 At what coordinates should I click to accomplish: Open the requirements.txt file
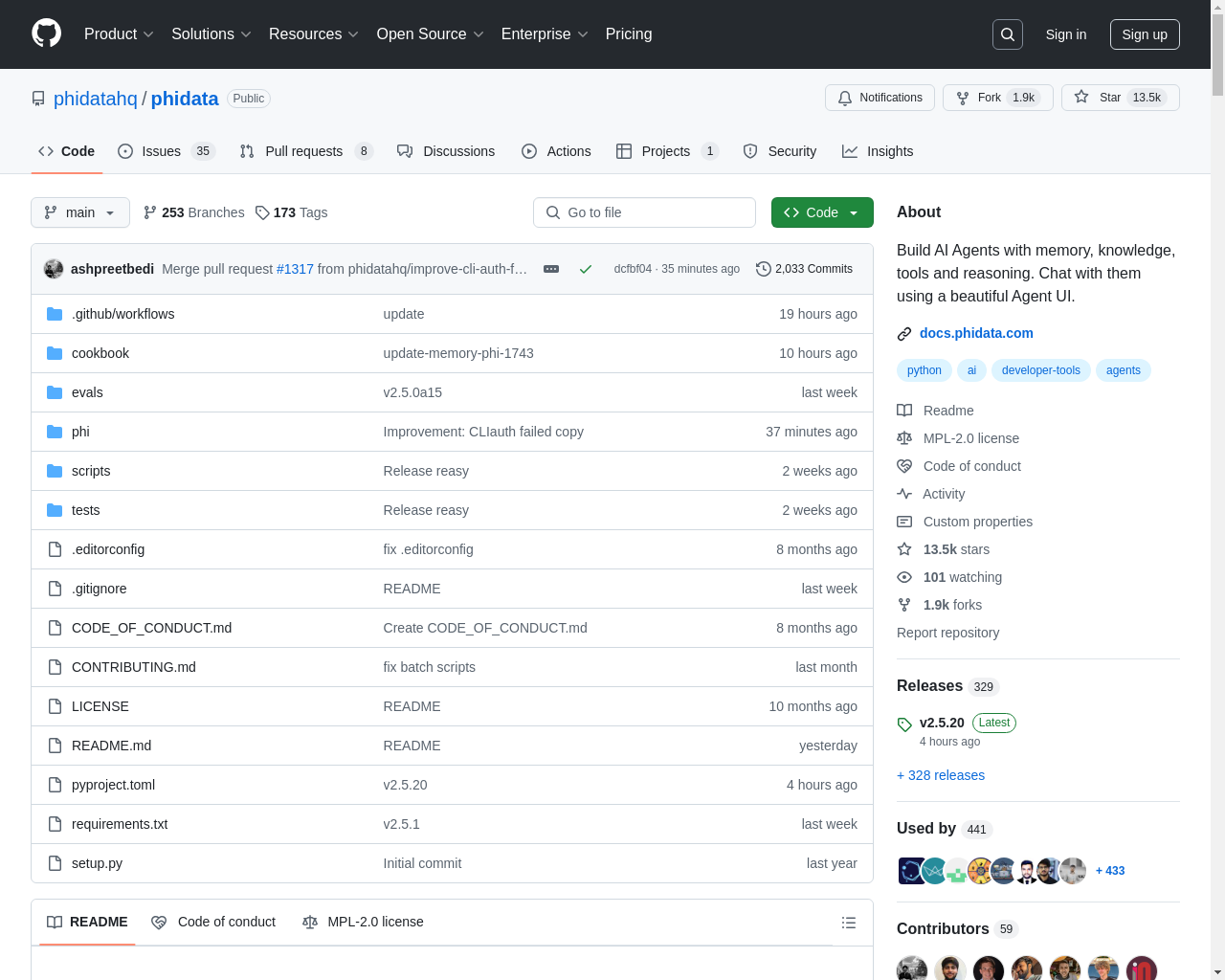click(x=120, y=824)
